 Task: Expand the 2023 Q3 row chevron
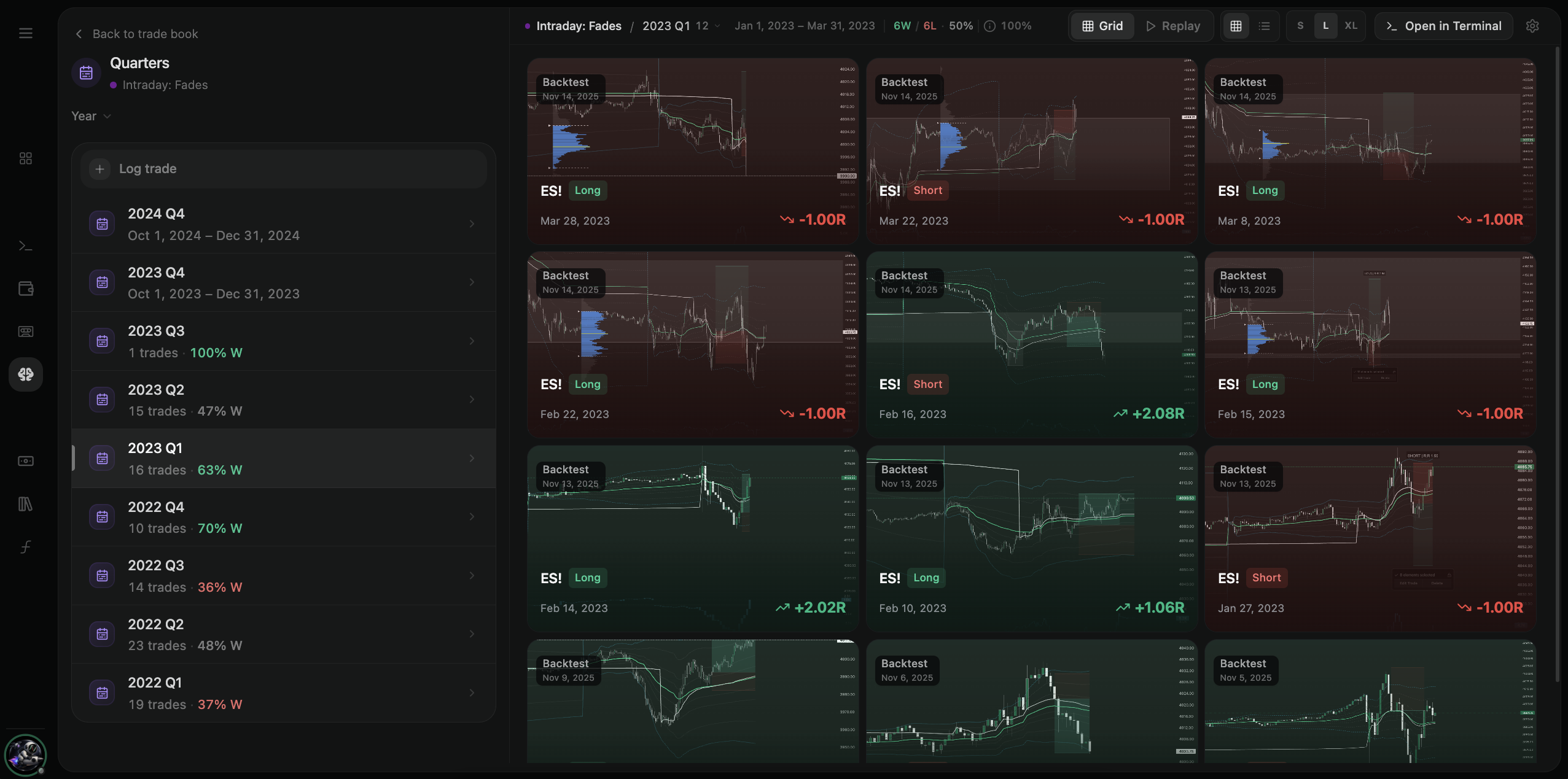[x=472, y=341]
